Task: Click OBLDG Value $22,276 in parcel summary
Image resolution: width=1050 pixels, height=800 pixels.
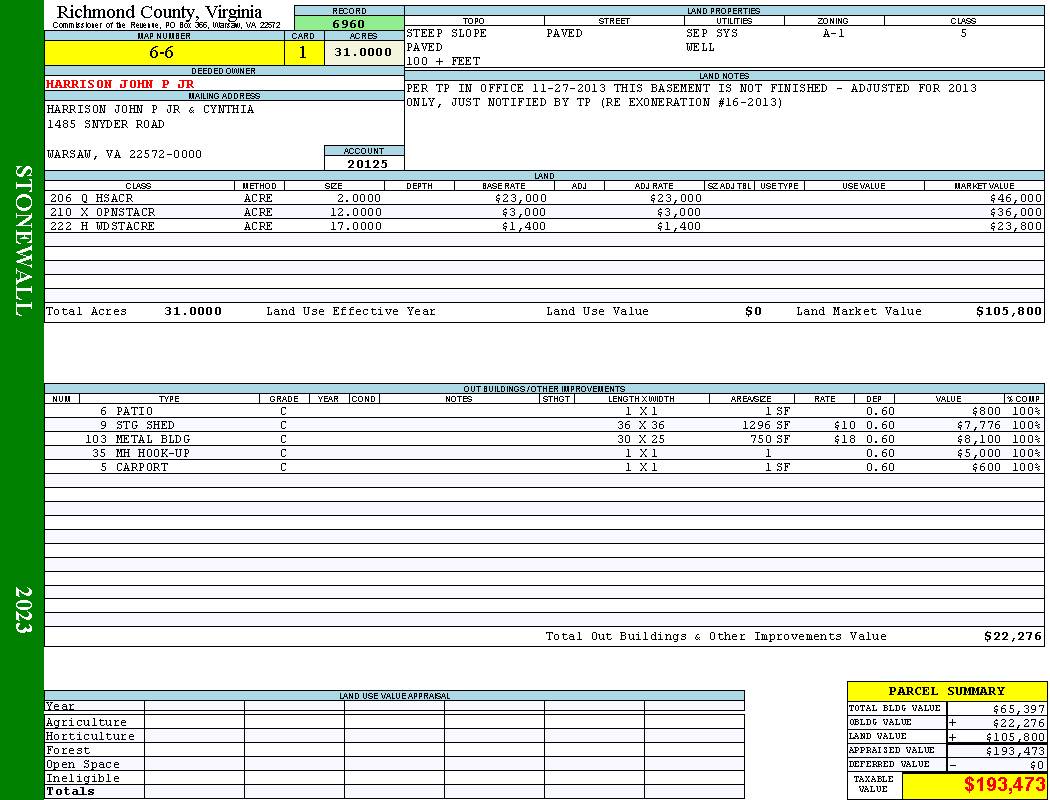Action: click(1018, 723)
